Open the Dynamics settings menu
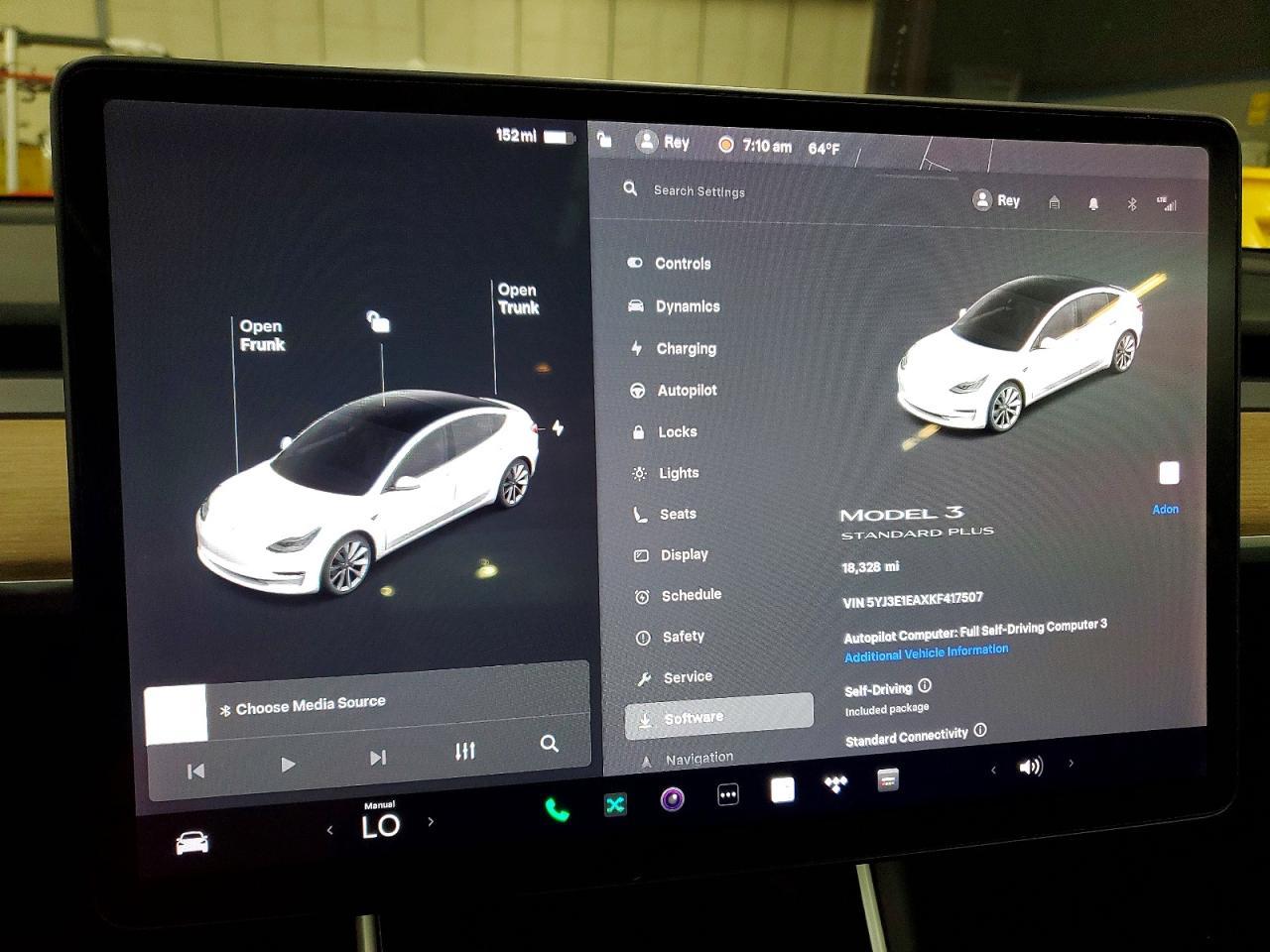1270x952 pixels. click(x=674, y=306)
